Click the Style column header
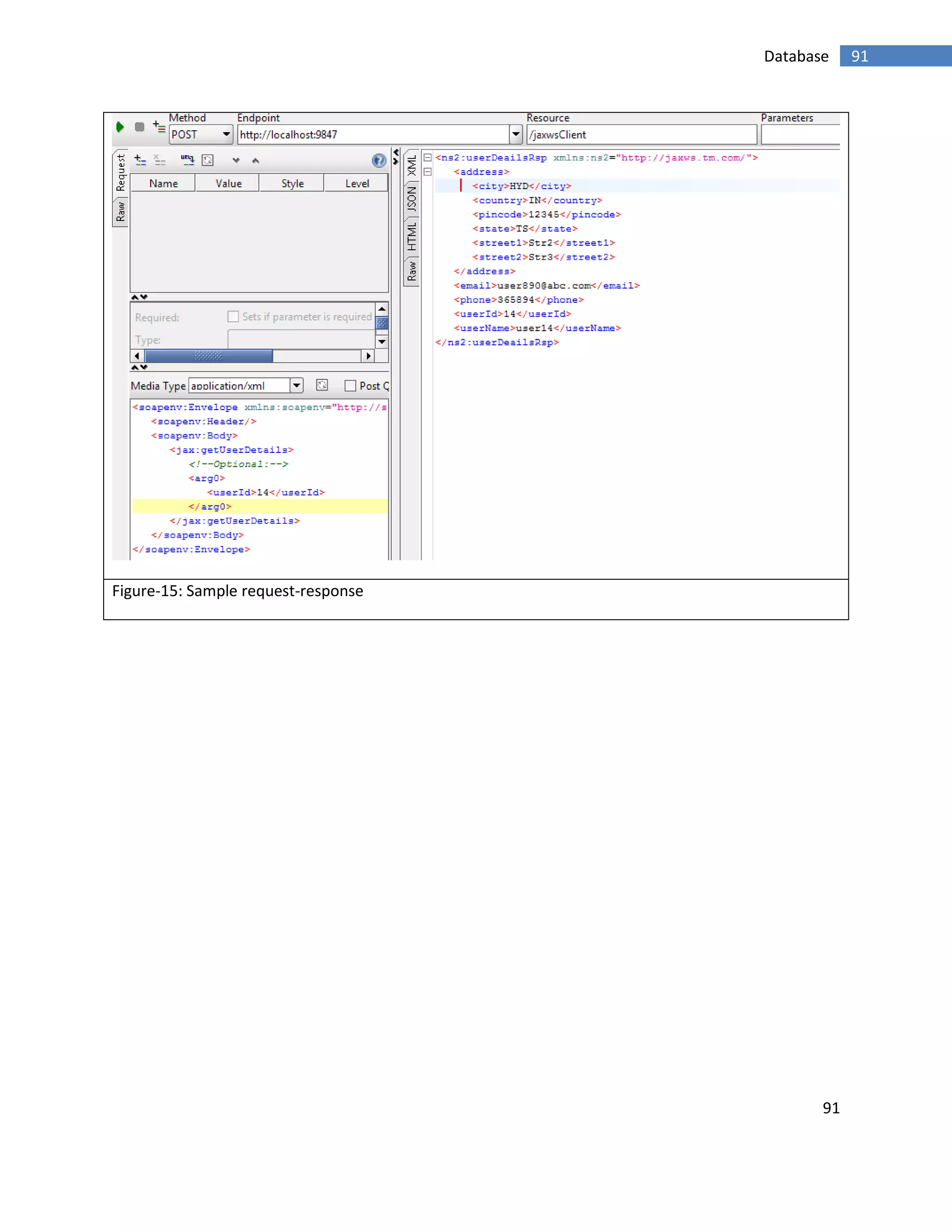The width and height of the screenshot is (952, 1232). [x=292, y=183]
